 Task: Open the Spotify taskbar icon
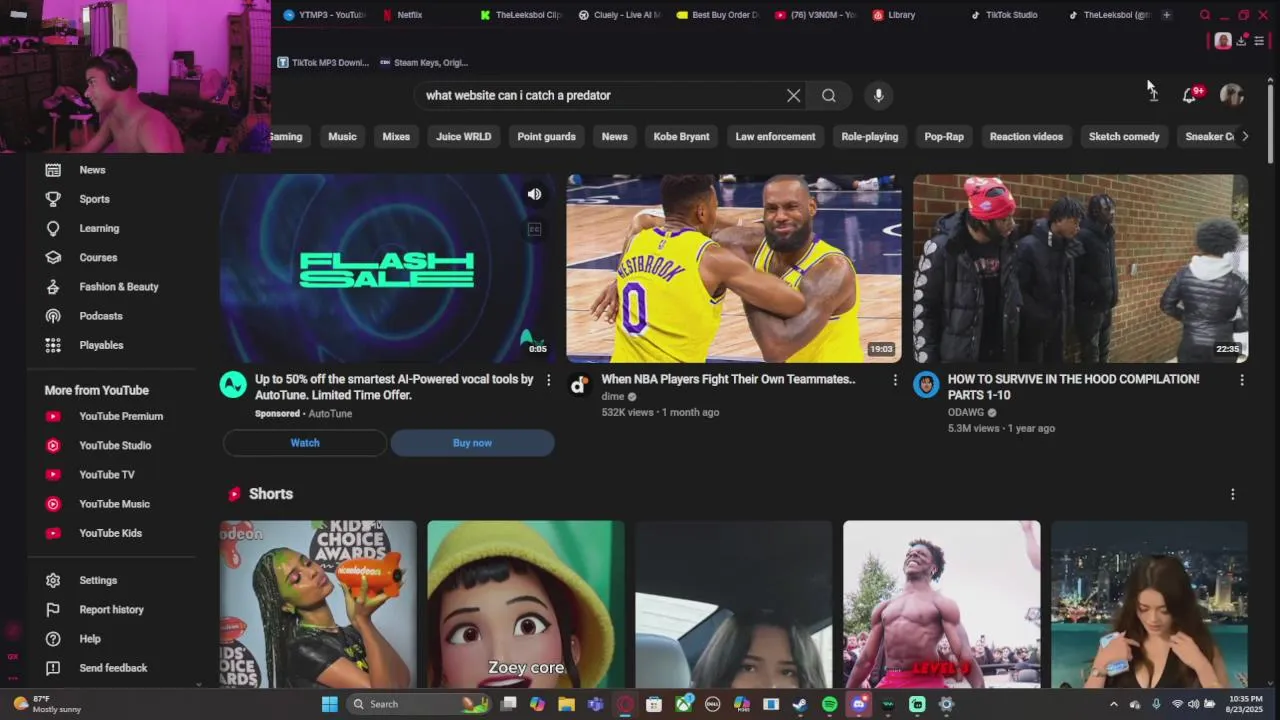pos(829,704)
